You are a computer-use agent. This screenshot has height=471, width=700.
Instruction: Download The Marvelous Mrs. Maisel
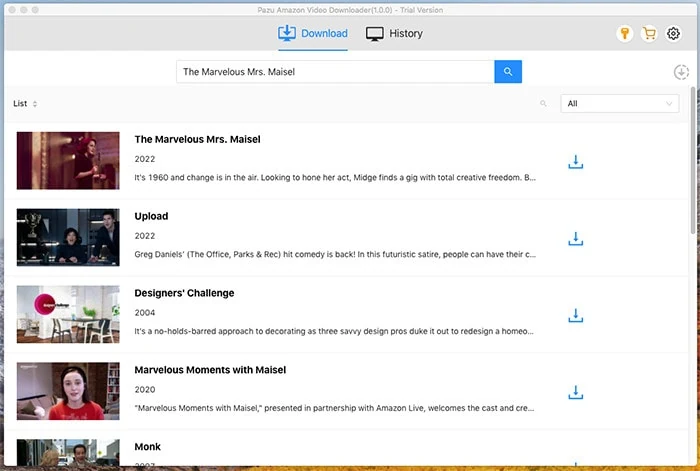pyautogui.click(x=575, y=162)
